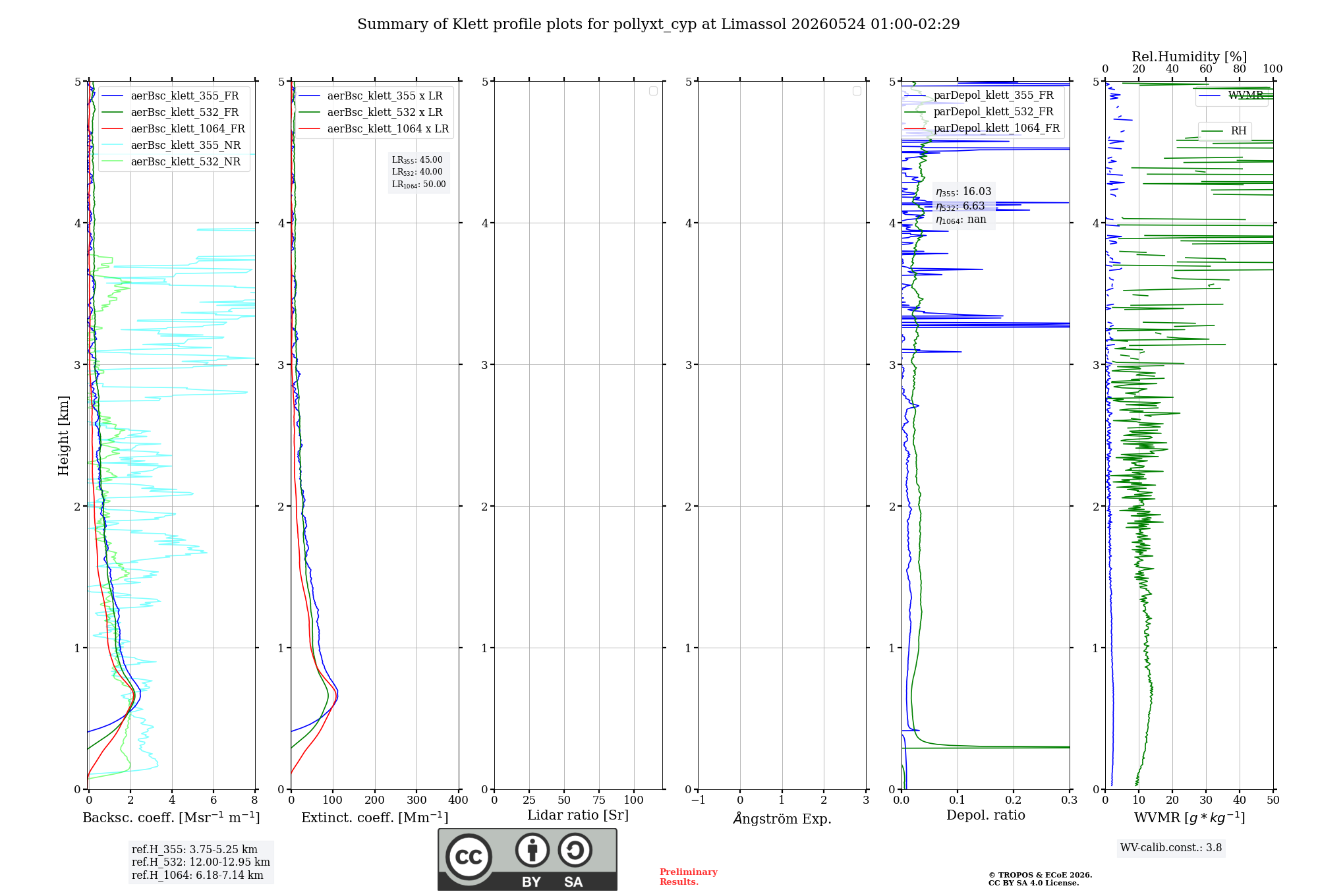Click the 'Backsc. coeff.' x-axis label
Image resolution: width=1318 pixels, height=896 pixels.
pyautogui.click(x=171, y=818)
